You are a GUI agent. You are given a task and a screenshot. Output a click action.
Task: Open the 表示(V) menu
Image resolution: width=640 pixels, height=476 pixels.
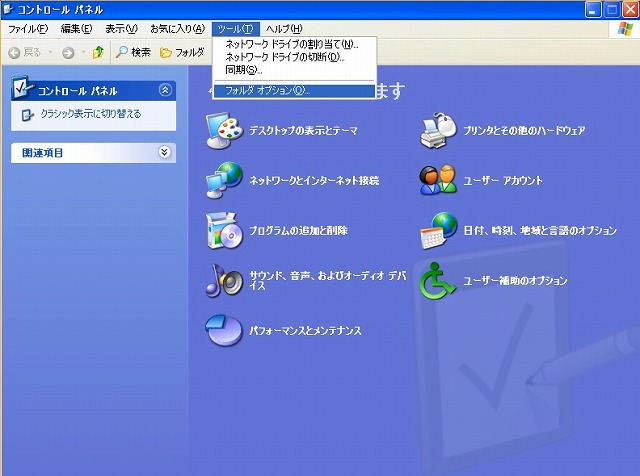(121, 29)
